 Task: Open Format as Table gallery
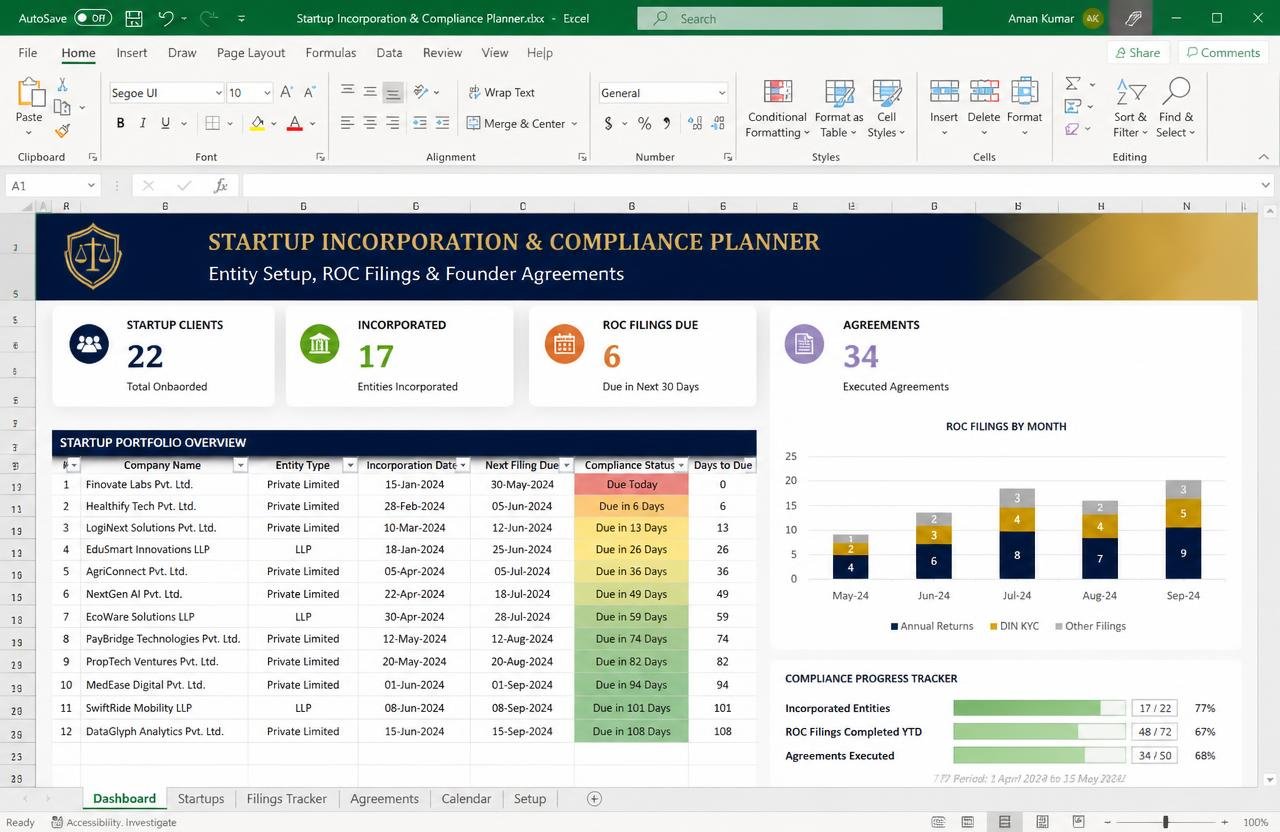(839, 109)
